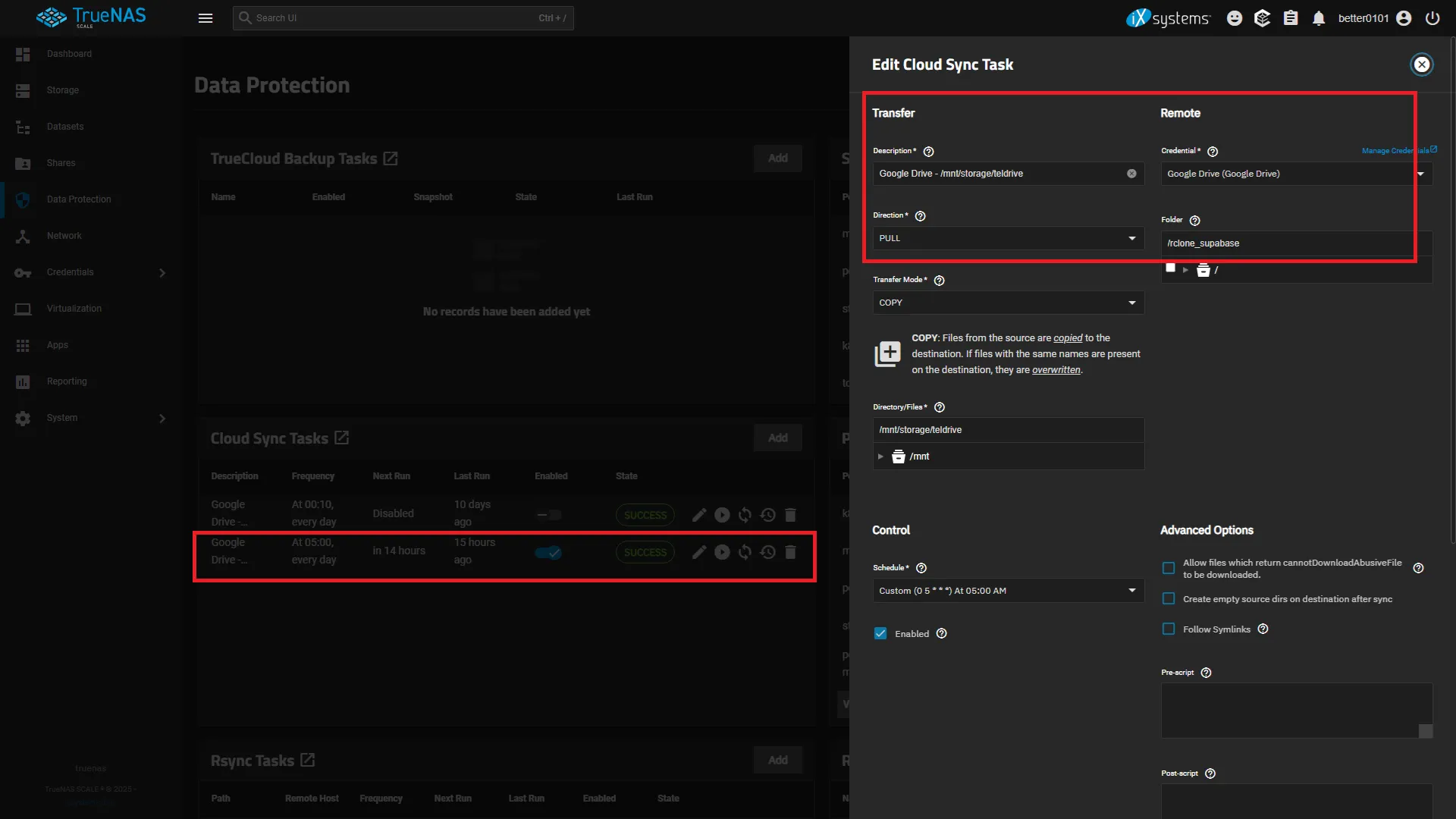Run the enabled Google Drive sync task now
1456x819 pixels.
tap(722, 552)
